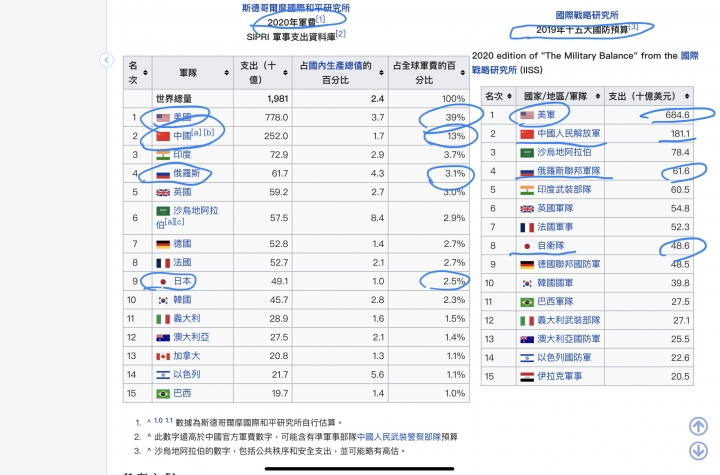Open 德國 link in SIPRI table
This screenshot has height=475, width=720.
coord(182,243)
